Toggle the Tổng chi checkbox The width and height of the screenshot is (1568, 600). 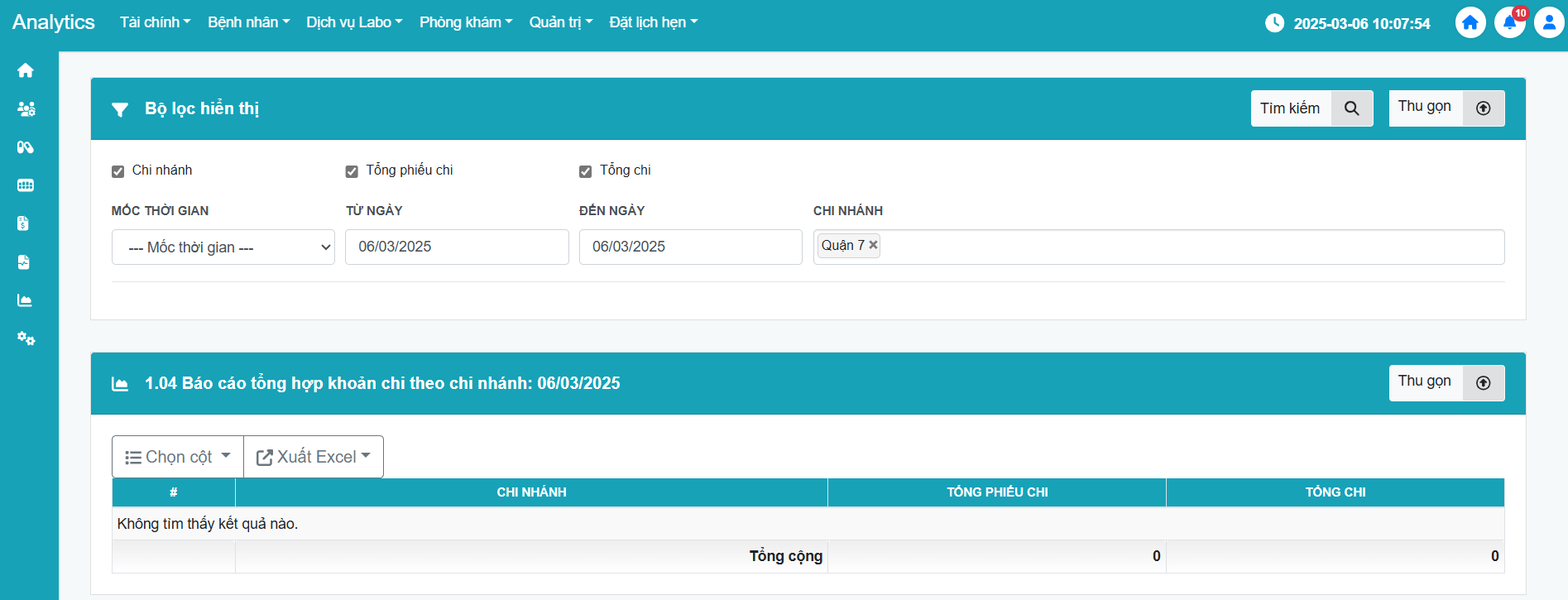[586, 171]
